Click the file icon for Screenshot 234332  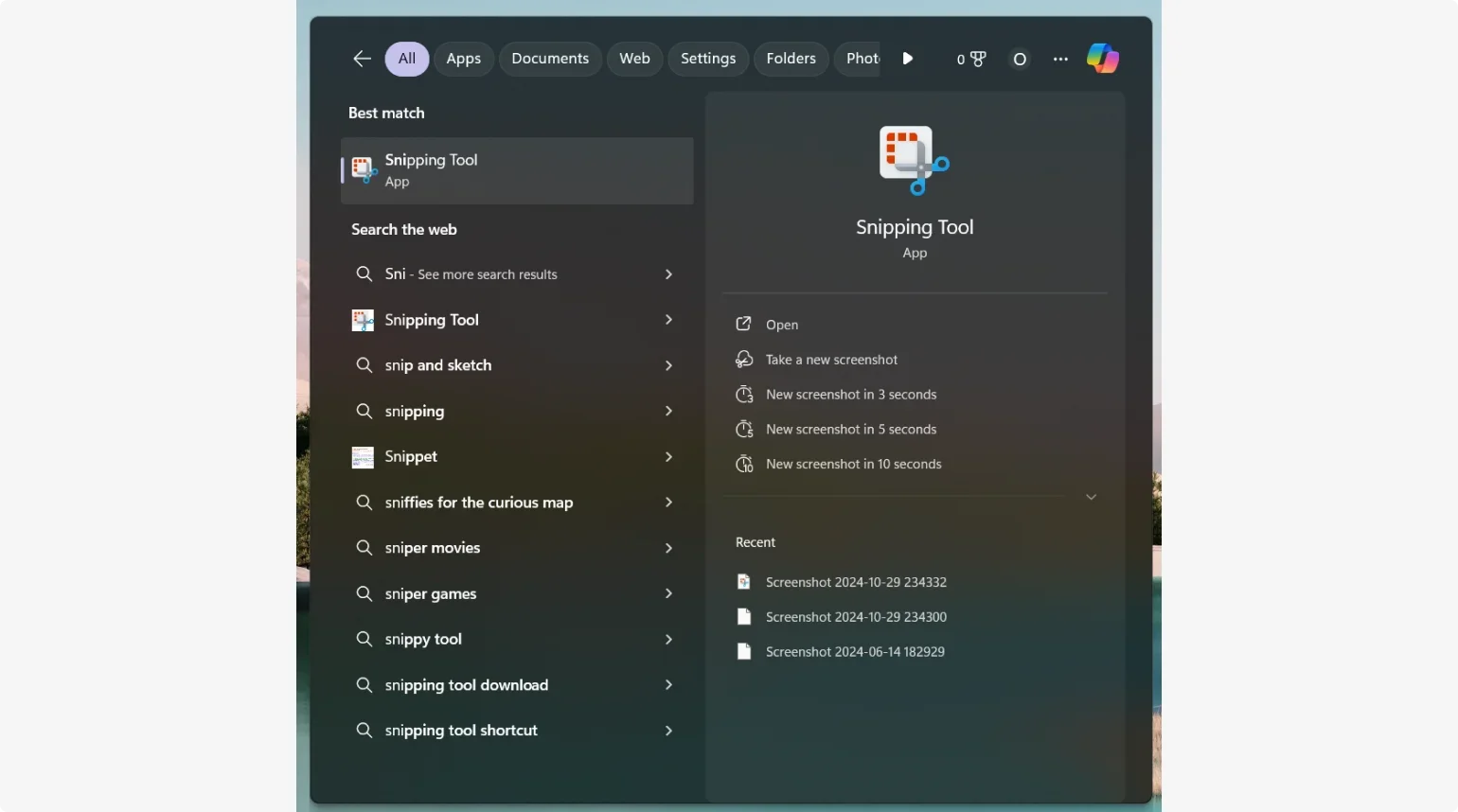[744, 582]
